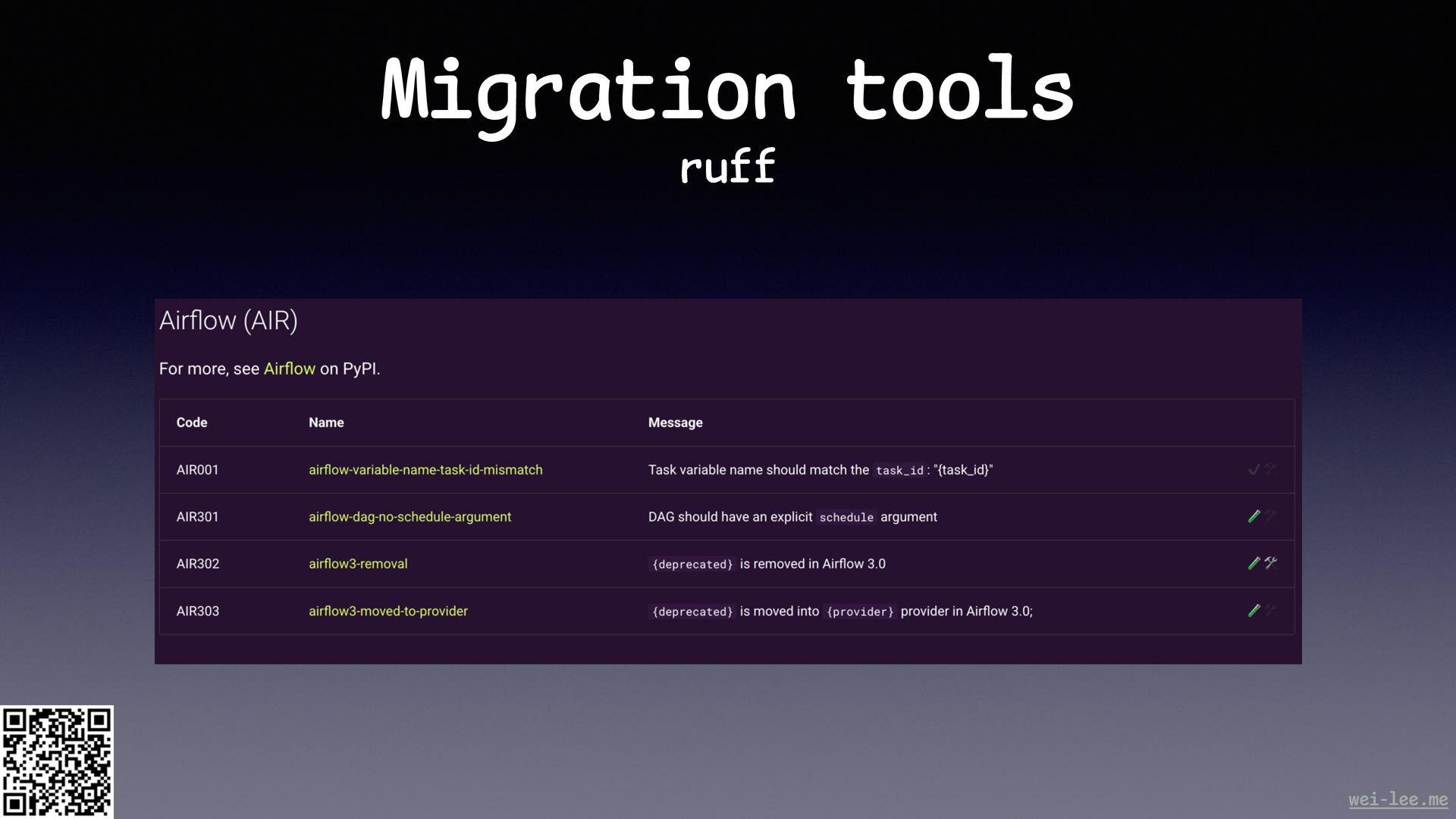This screenshot has width=1456, height=819.
Task: Click the green preview test-tube icon for AIR302
Action: (x=1254, y=563)
